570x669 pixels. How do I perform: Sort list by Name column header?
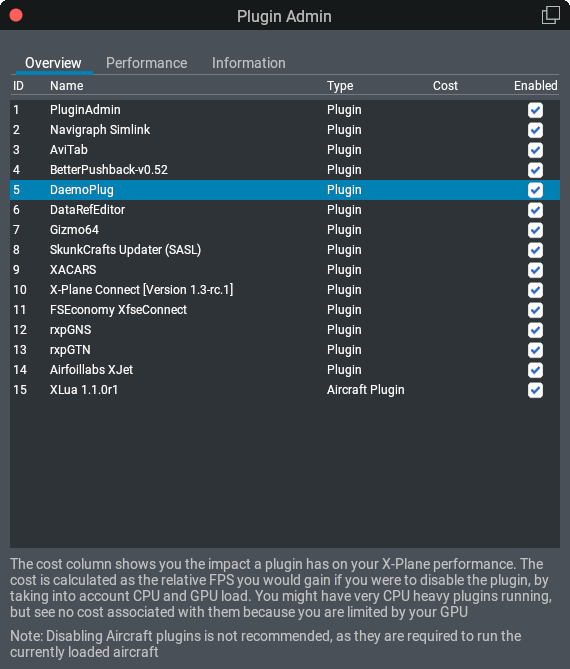tap(67, 86)
